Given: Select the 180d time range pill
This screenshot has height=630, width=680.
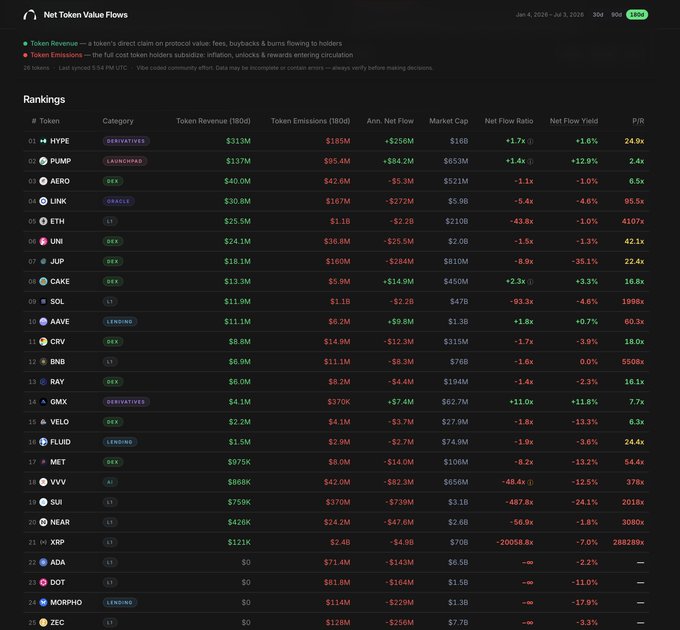Looking at the screenshot, I should click(637, 15).
